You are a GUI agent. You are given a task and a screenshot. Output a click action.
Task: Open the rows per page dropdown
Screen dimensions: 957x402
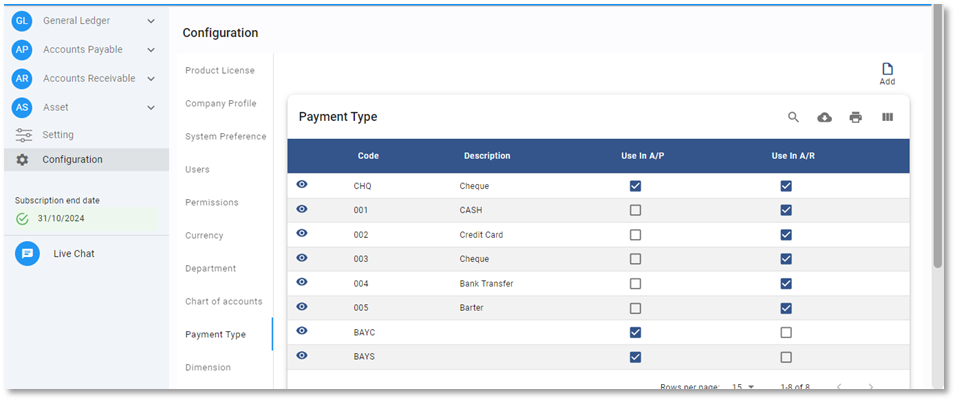[743, 387]
